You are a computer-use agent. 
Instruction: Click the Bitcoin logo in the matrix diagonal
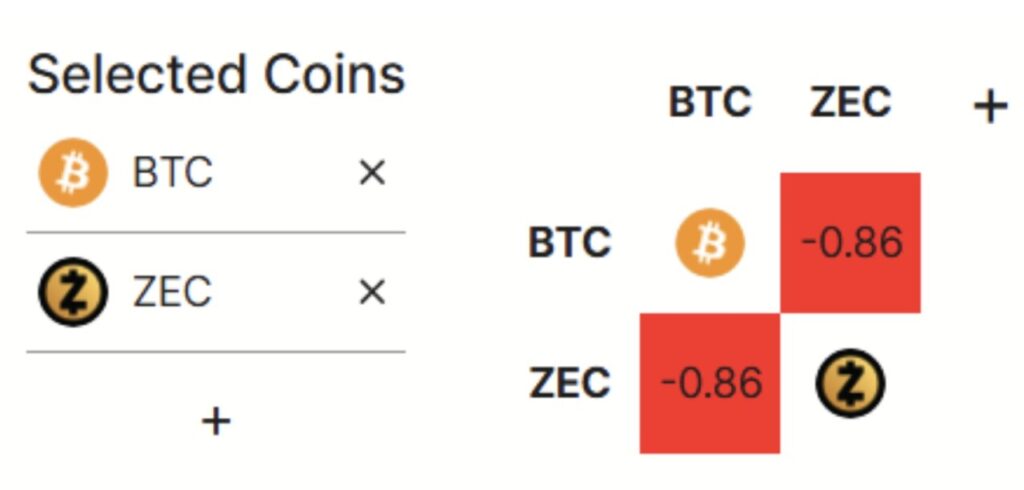click(x=710, y=243)
